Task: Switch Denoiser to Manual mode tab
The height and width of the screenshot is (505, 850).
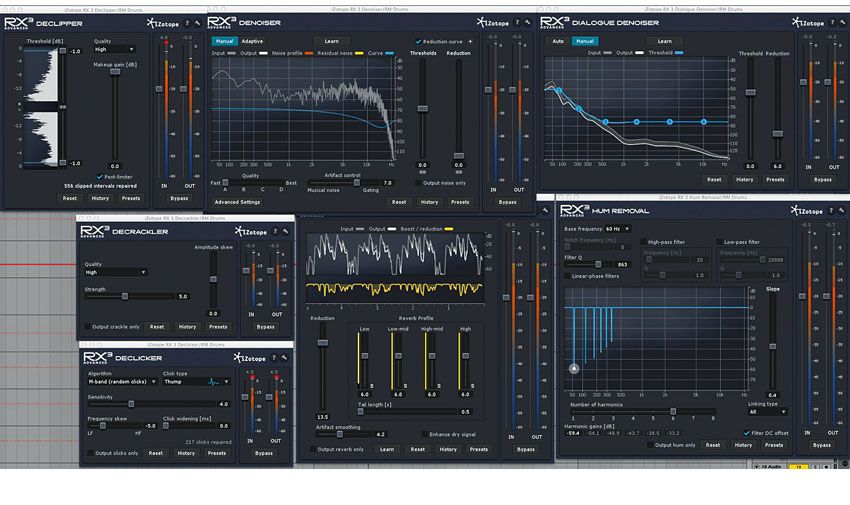Action: [x=224, y=41]
